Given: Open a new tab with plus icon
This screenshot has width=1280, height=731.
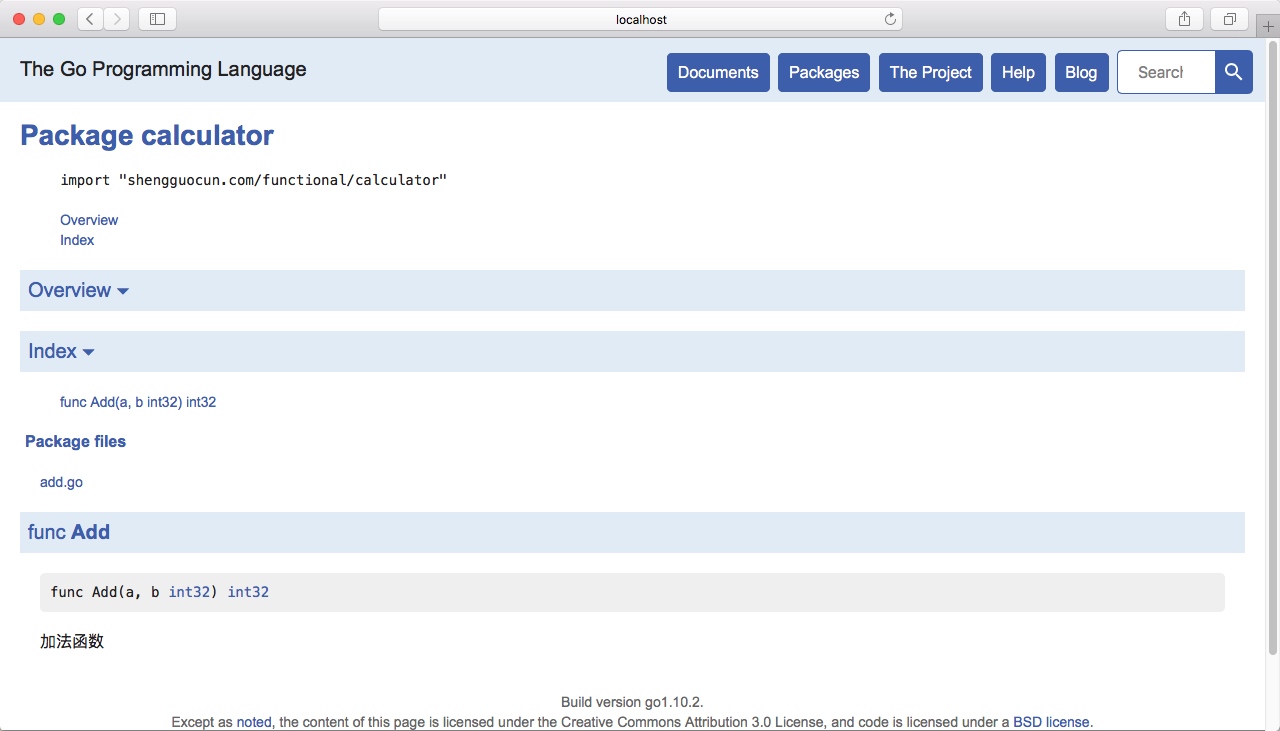Looking at the screenshot, I should 1269,27.
